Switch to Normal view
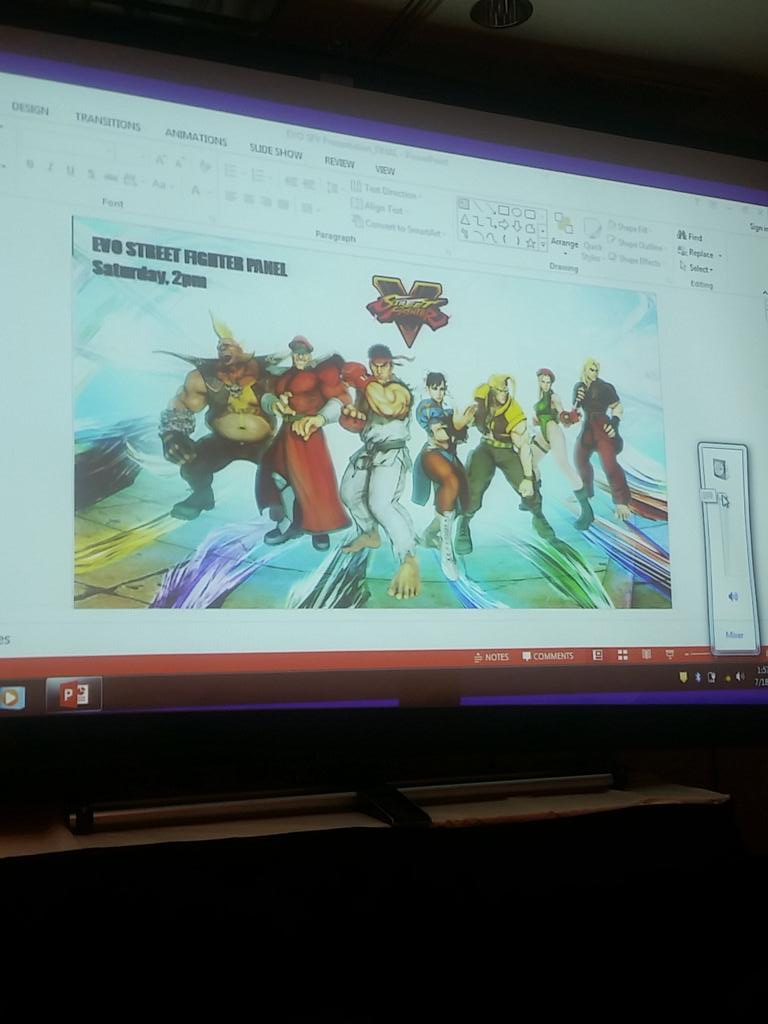Image resolution: width=768 pixels, height=1024 pixels. tap(597, 654)
